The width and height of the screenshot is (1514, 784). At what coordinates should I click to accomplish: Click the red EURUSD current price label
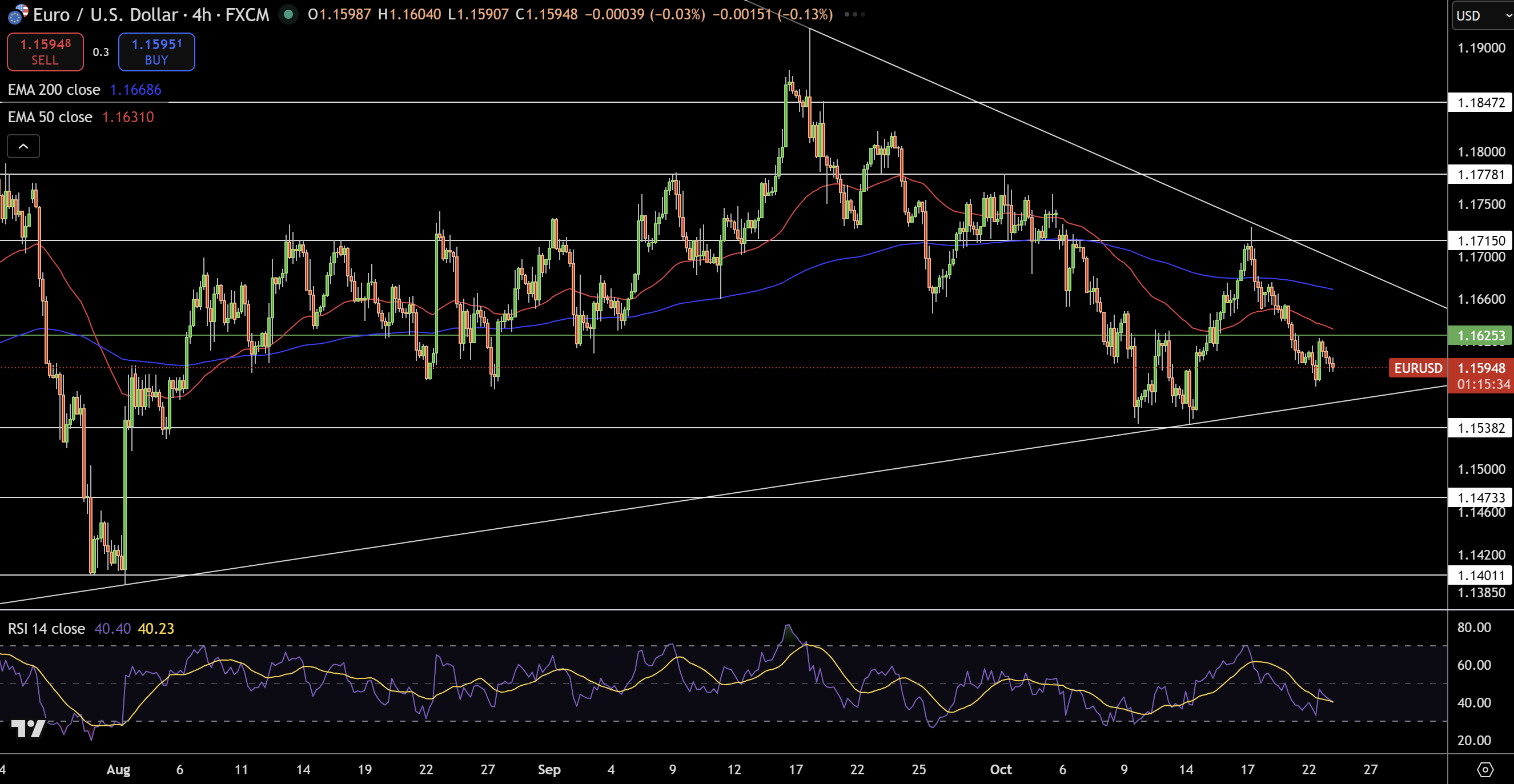pyautogui.click(x=1417, y=368)
